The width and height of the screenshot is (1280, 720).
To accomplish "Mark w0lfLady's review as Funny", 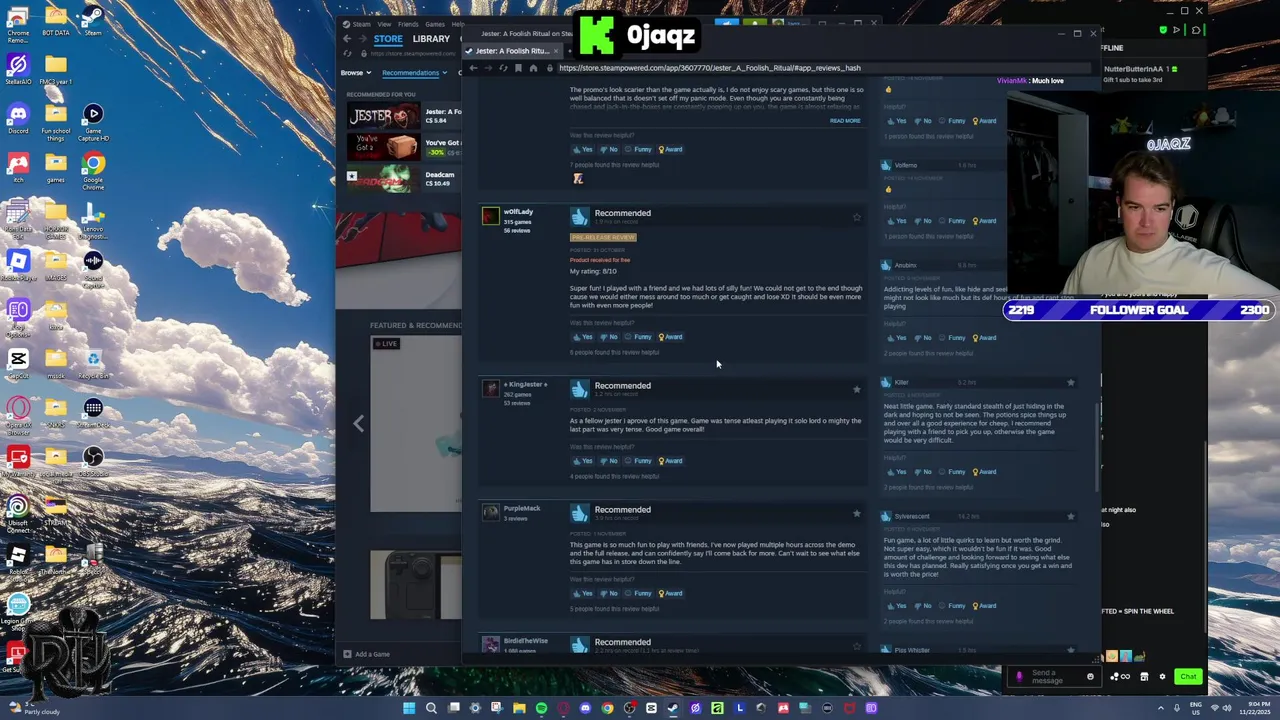I will [638, 337].
